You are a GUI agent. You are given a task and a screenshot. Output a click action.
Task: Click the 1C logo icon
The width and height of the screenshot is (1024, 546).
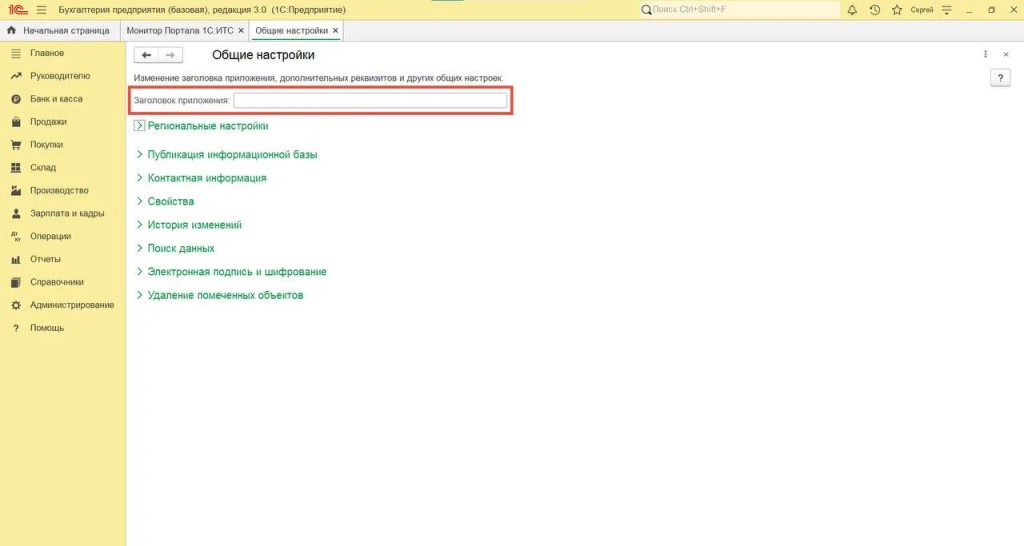(18, 10)
